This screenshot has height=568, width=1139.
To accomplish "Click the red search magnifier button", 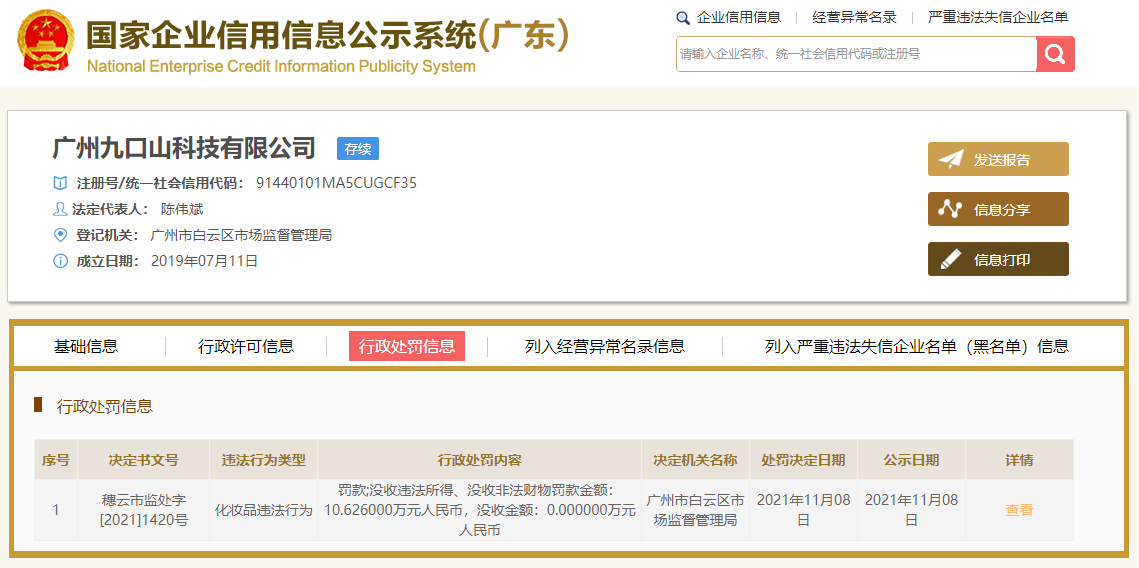I will (x=1055, y=54).
